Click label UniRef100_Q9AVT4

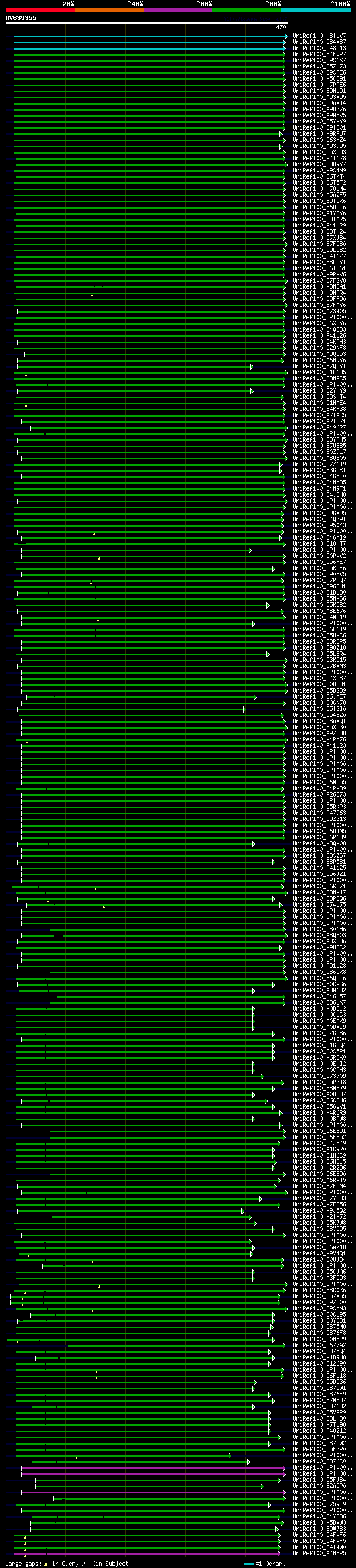tap(319, 103)
